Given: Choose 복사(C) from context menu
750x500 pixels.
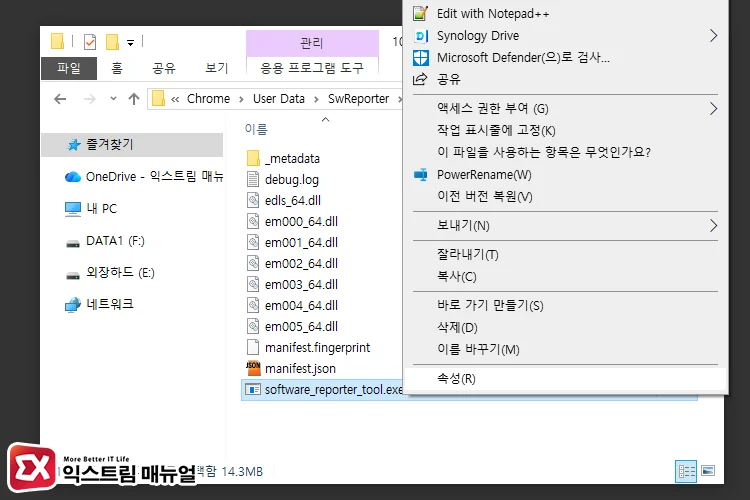Looking at the screenshot, I should [x=565, y=277].
